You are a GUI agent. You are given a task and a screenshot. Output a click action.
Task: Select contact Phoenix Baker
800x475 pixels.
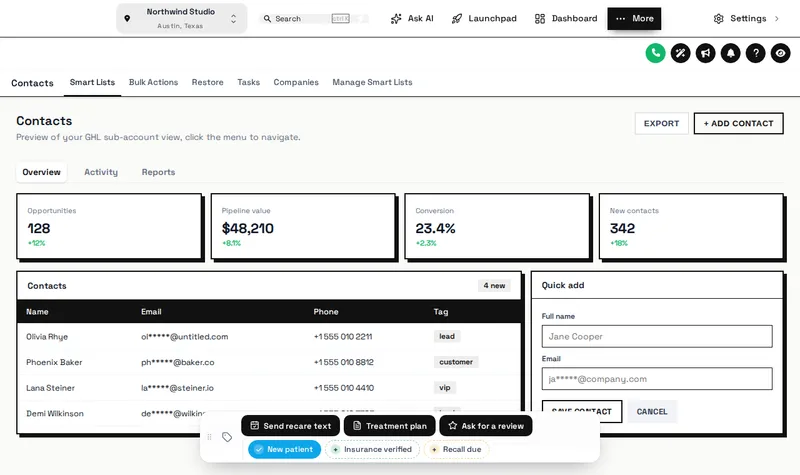pyautogui.click(x=54, y=362)
